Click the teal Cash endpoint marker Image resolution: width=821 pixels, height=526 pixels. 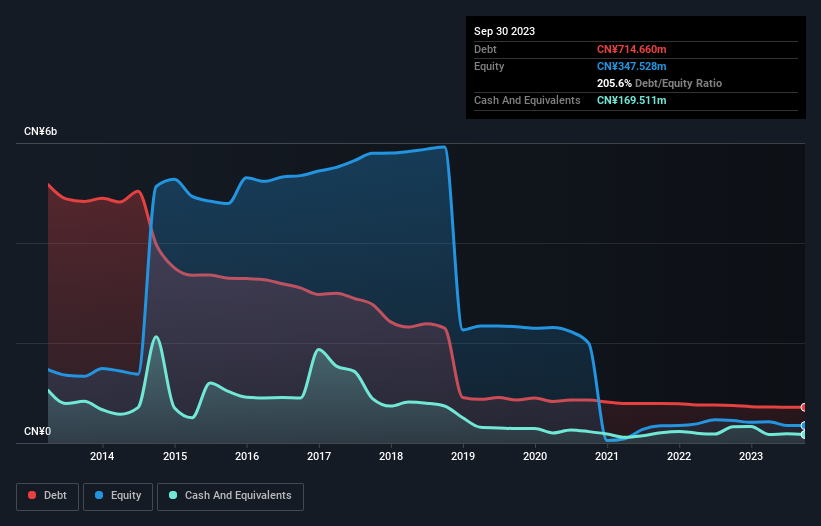804,434
